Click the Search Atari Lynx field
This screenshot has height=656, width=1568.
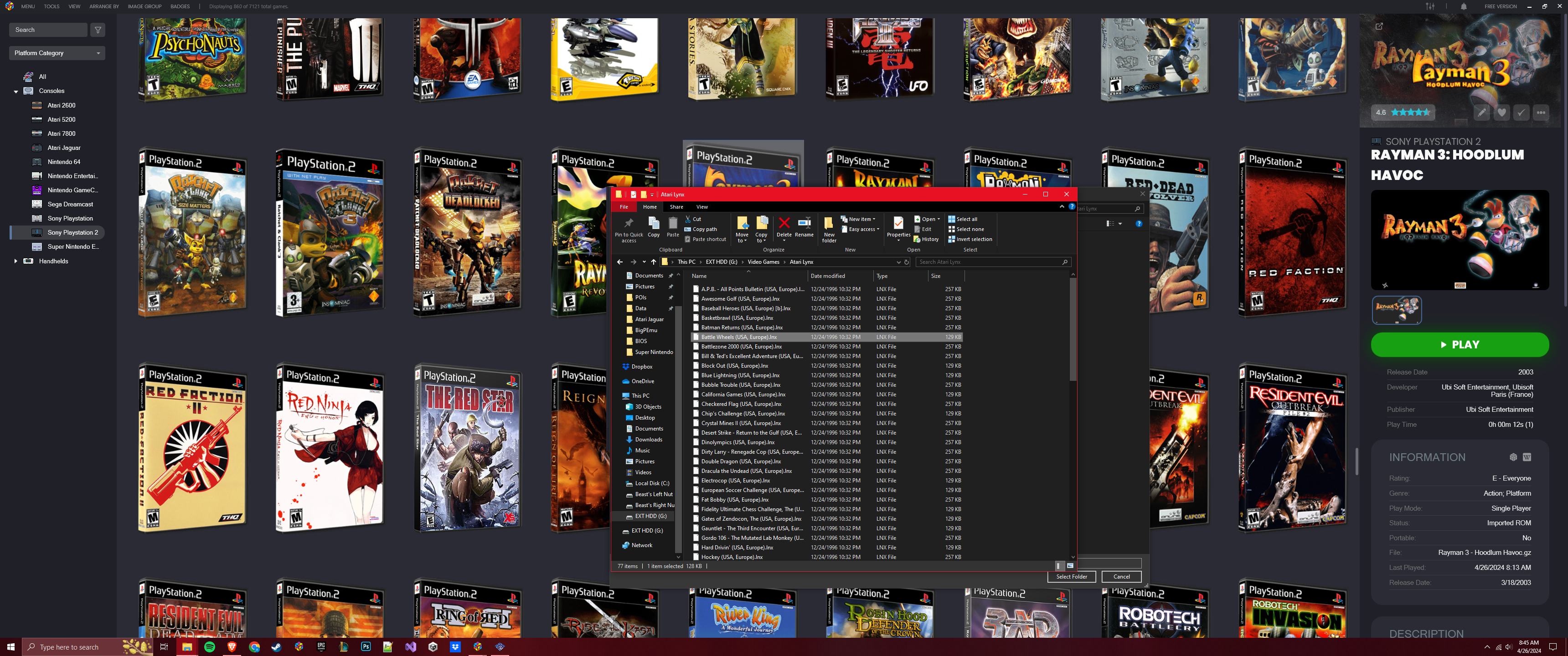tap(993, 262)
